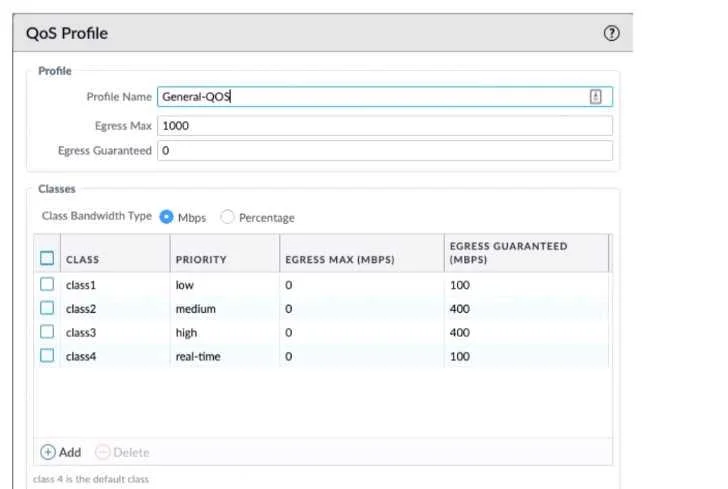Focus the Profile Name input field

tap(385, 97)
